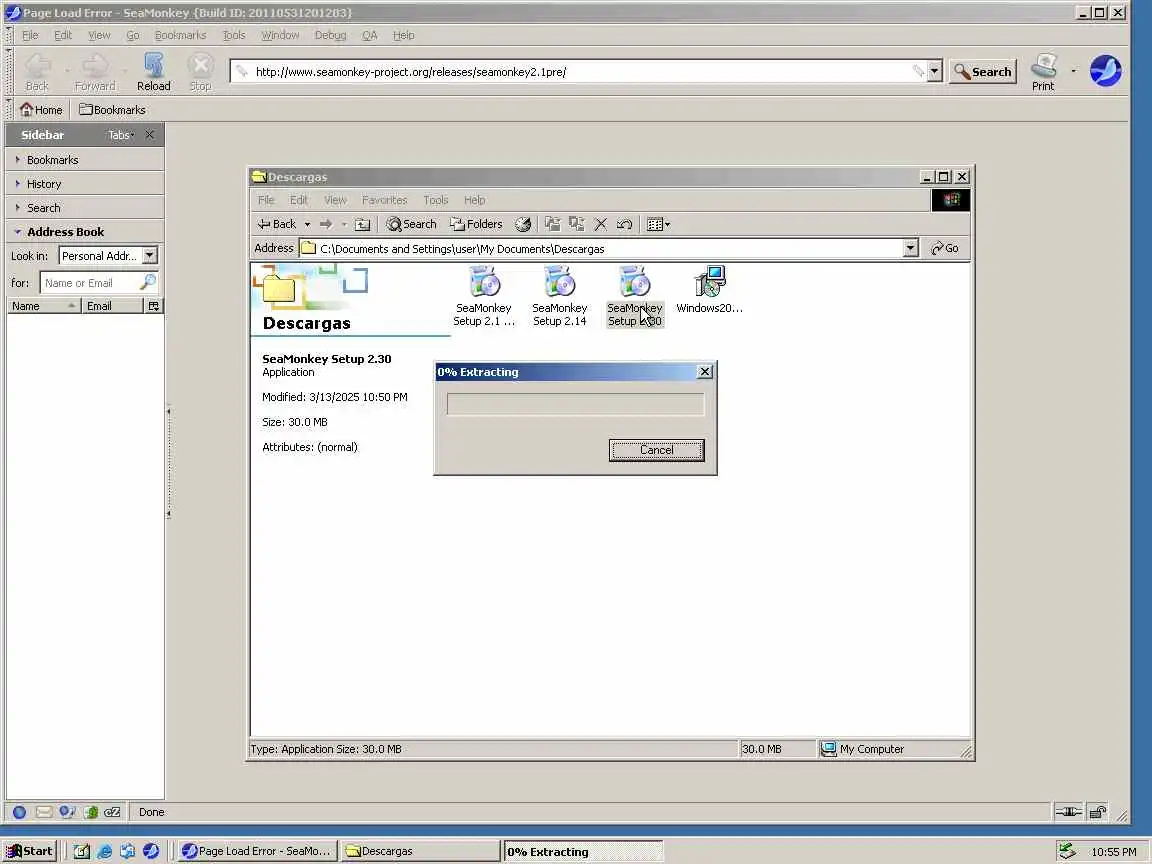The width and height of the screenshot is (1152, 864).
Task: Click the Back button in SeaMonkey toolbar
Action: pyautogui.click(x=37, y=72)
